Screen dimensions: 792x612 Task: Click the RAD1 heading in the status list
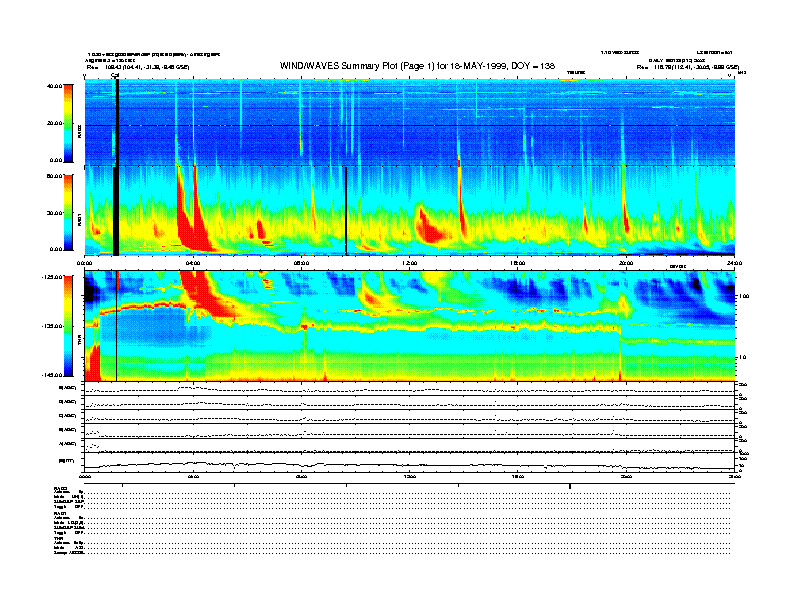(x=60, y=514)
